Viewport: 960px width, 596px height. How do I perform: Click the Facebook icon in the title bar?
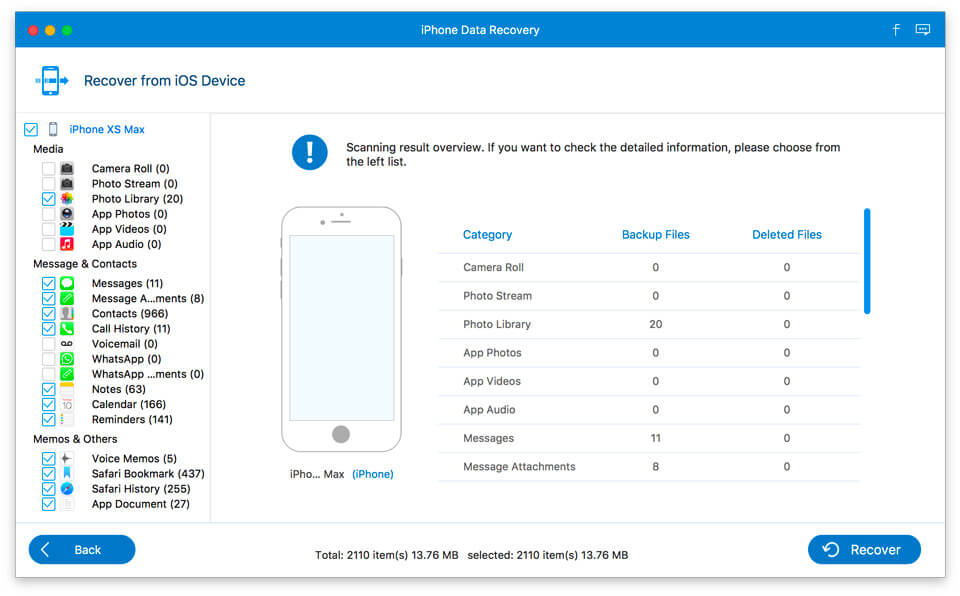[896, 29]
